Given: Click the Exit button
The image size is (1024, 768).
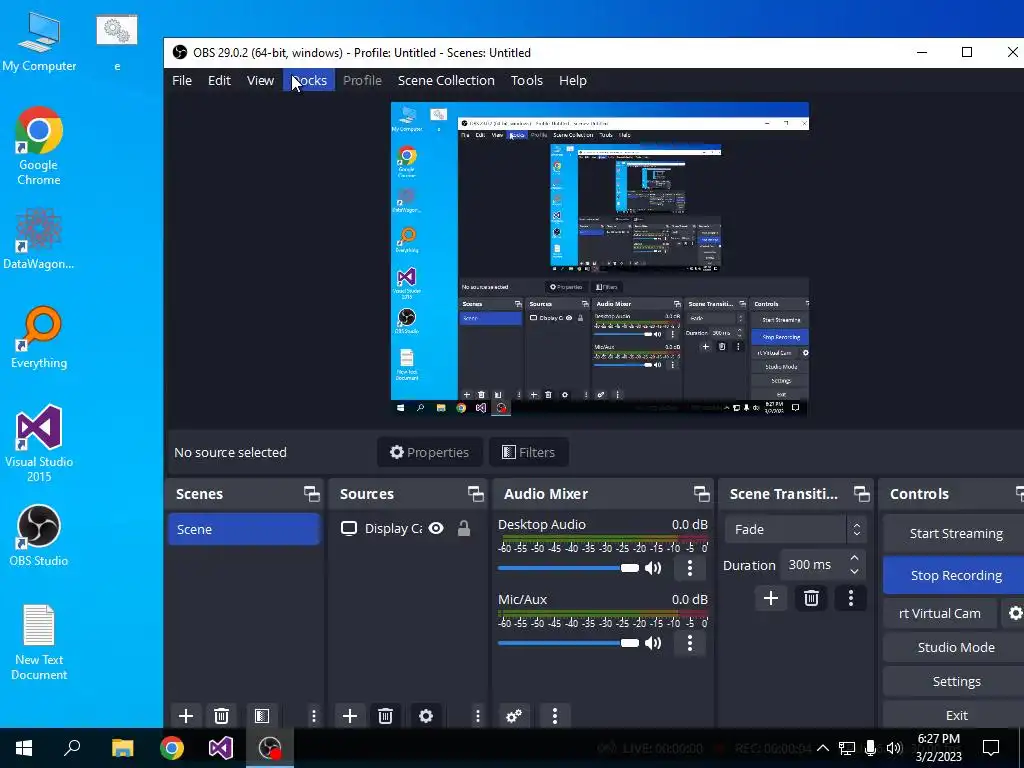Looking at the screenshot, I should pyautogui.click(x=956, y=715).
